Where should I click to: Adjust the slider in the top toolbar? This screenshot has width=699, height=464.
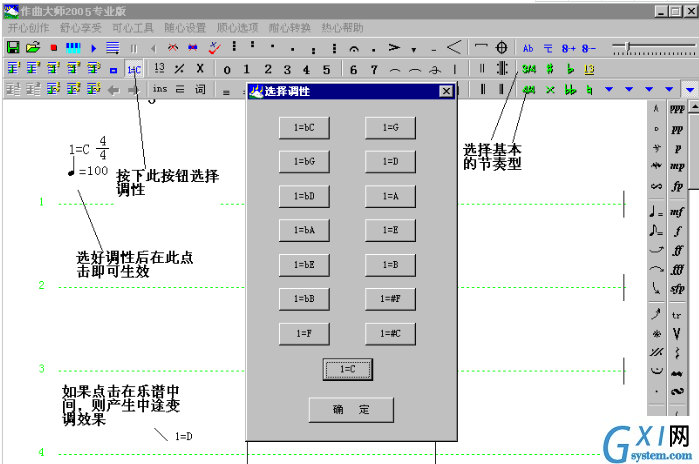628,46
